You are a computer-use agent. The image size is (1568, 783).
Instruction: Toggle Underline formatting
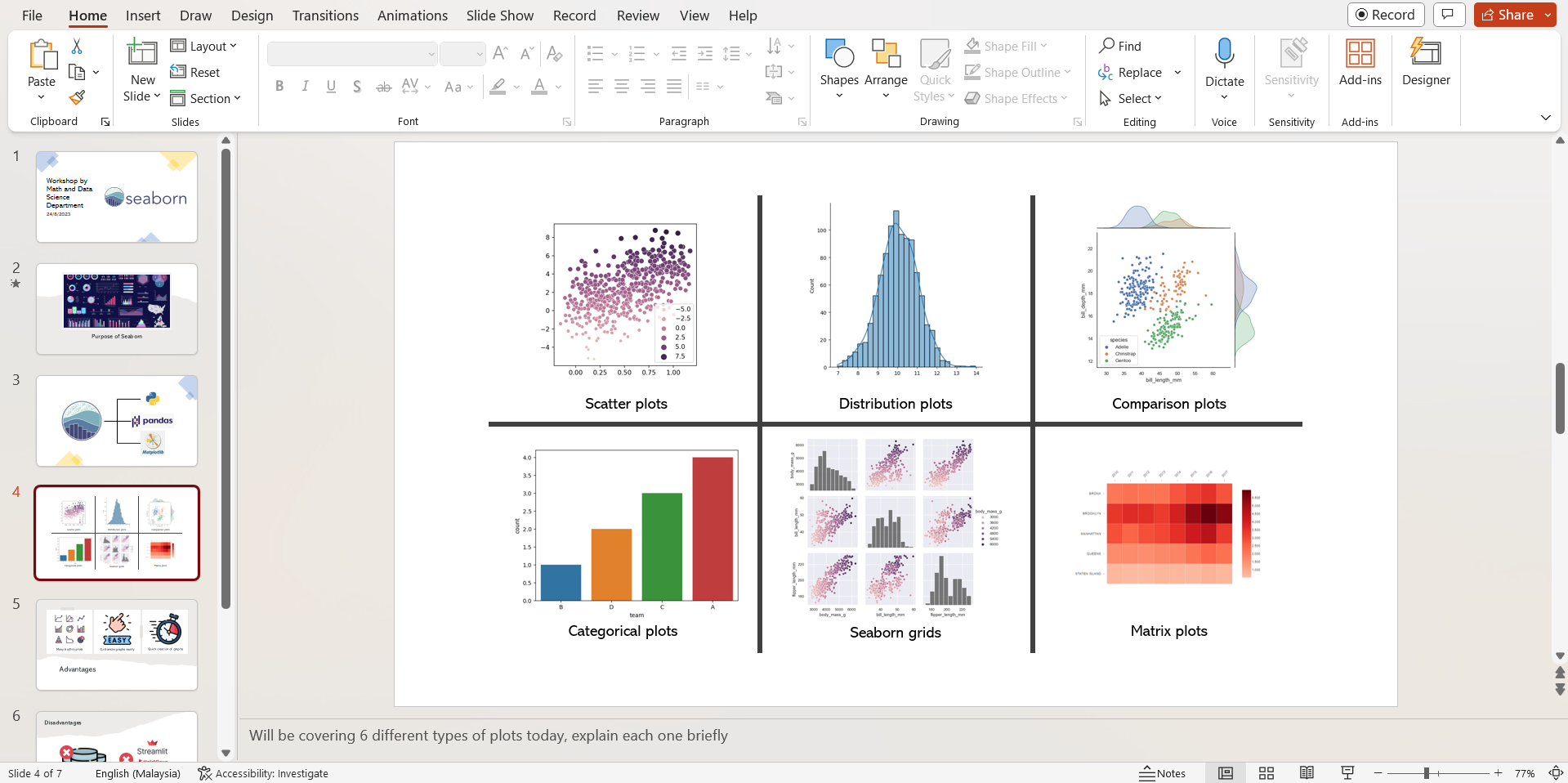pyautogui.click(x=331, y=87)
